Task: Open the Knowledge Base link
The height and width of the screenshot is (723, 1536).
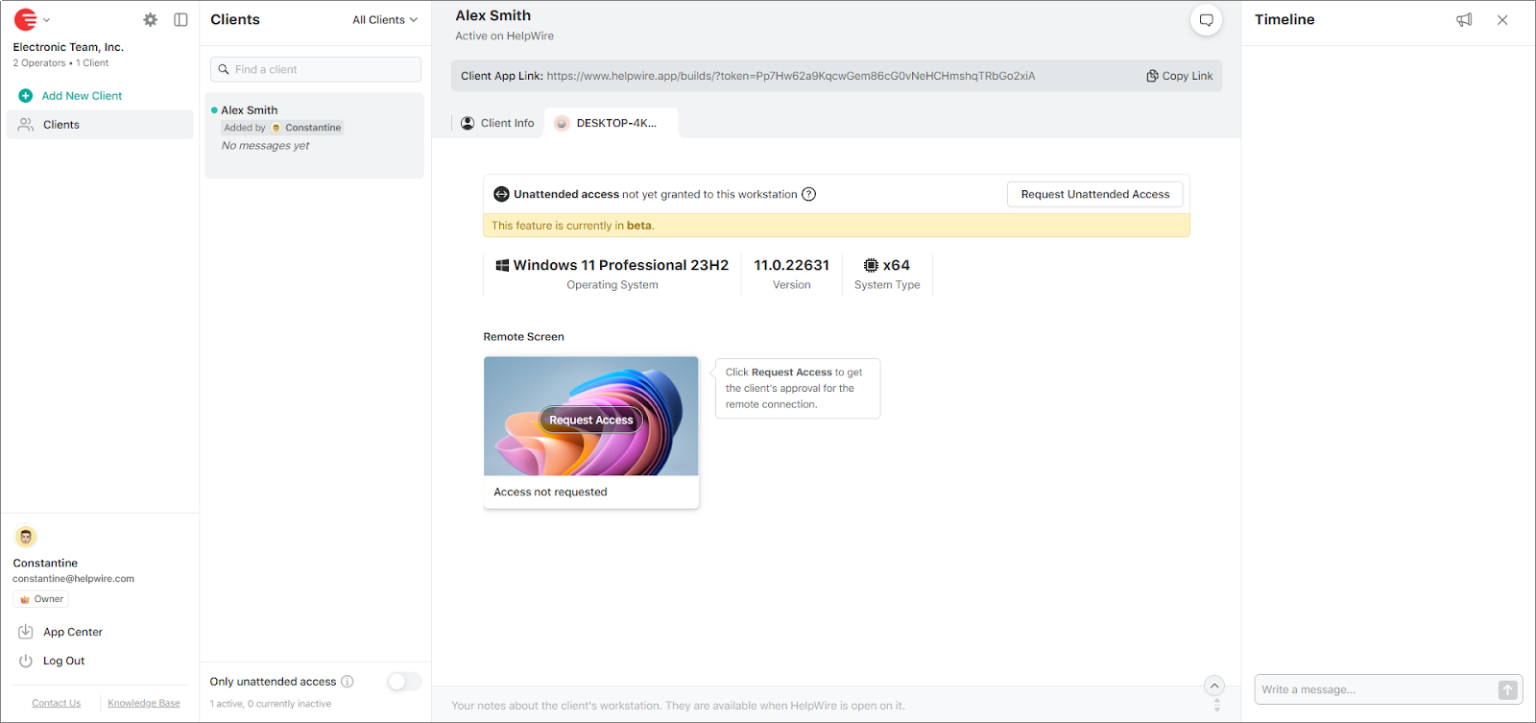Action: click(143, 702)
